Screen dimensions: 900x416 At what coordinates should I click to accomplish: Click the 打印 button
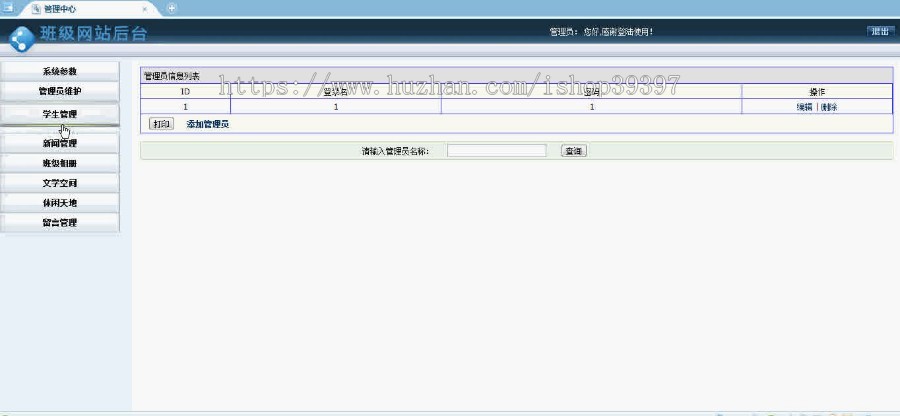pos(161,124)
